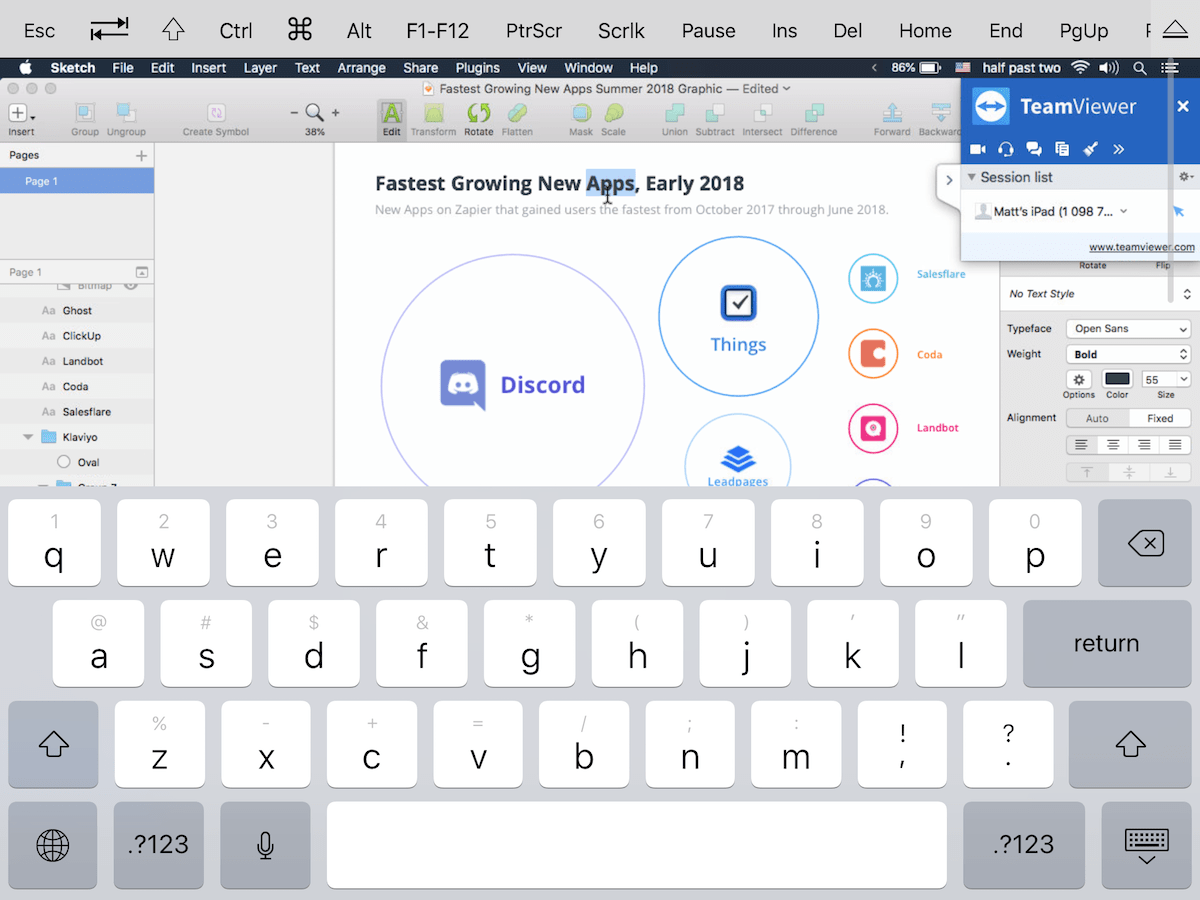The height and width of the screenshot is (900, 1200).
Task: Tap the left shift key
Action: coord(54,744)
